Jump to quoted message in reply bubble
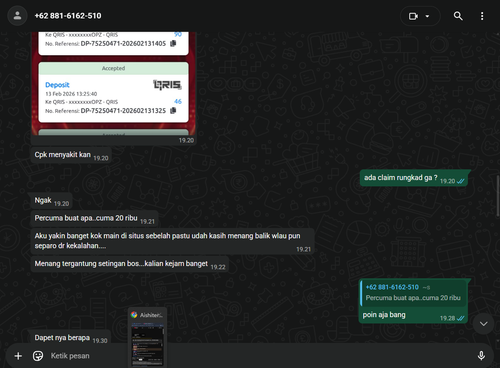 413,293
